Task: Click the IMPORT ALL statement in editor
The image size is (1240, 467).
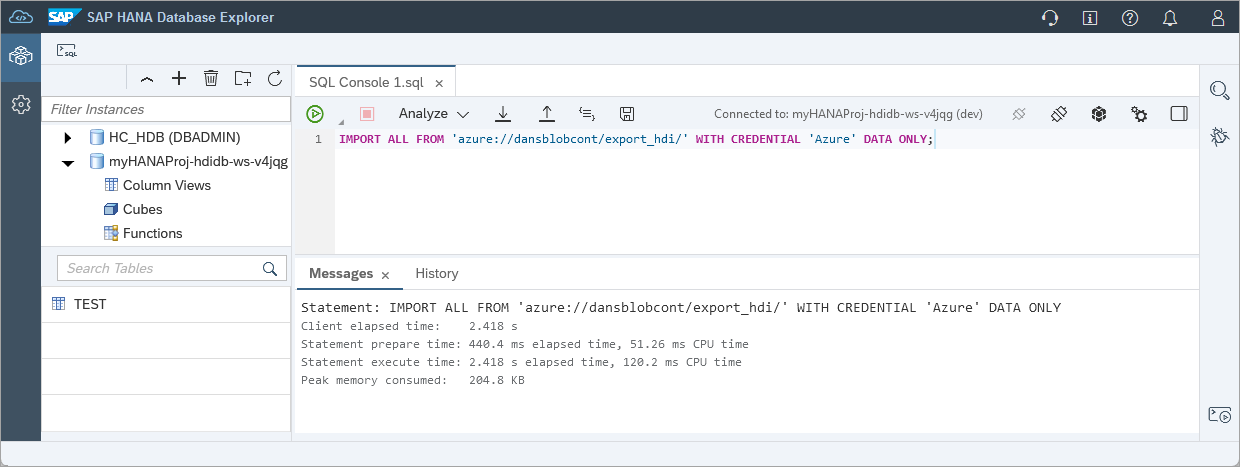Action: 636,139
